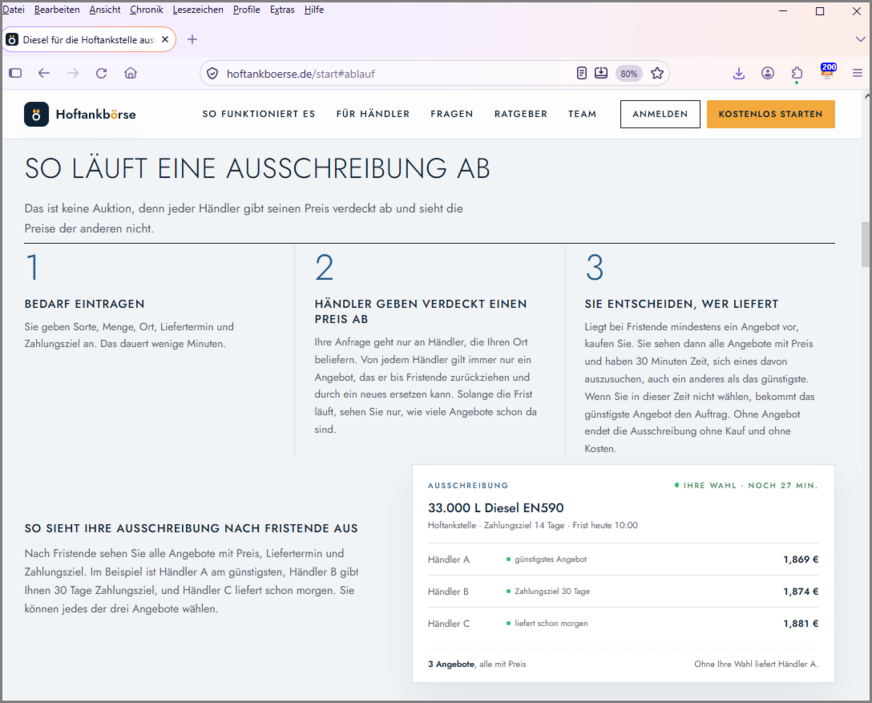Open the FÜR HÄNDLER nav link
The image size is (872, 703).
click(x=373, y=114)
